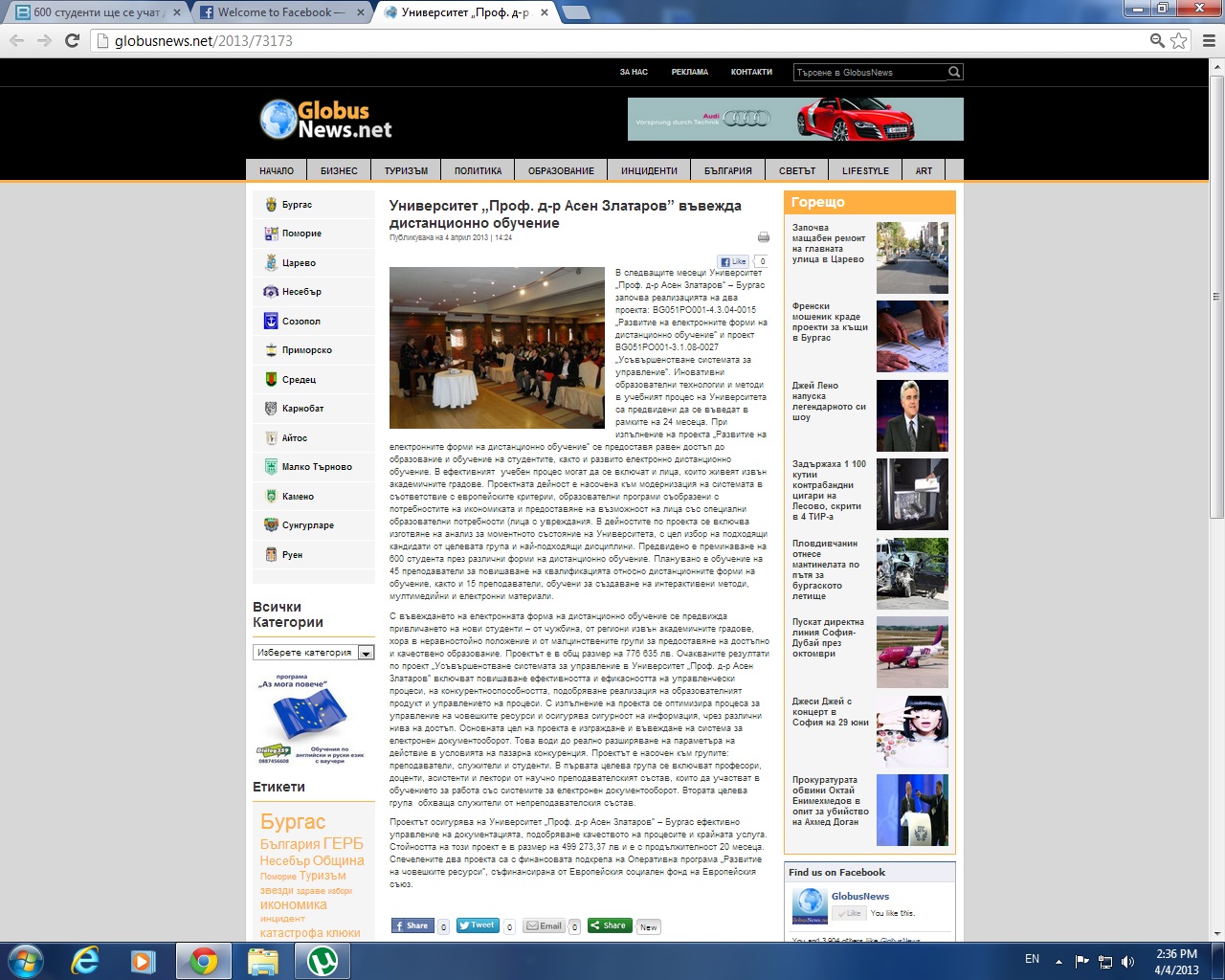Open the ТУРИЗЪМ navigation item
Viewport: 1225px width, 980px height.
(406, 170)
